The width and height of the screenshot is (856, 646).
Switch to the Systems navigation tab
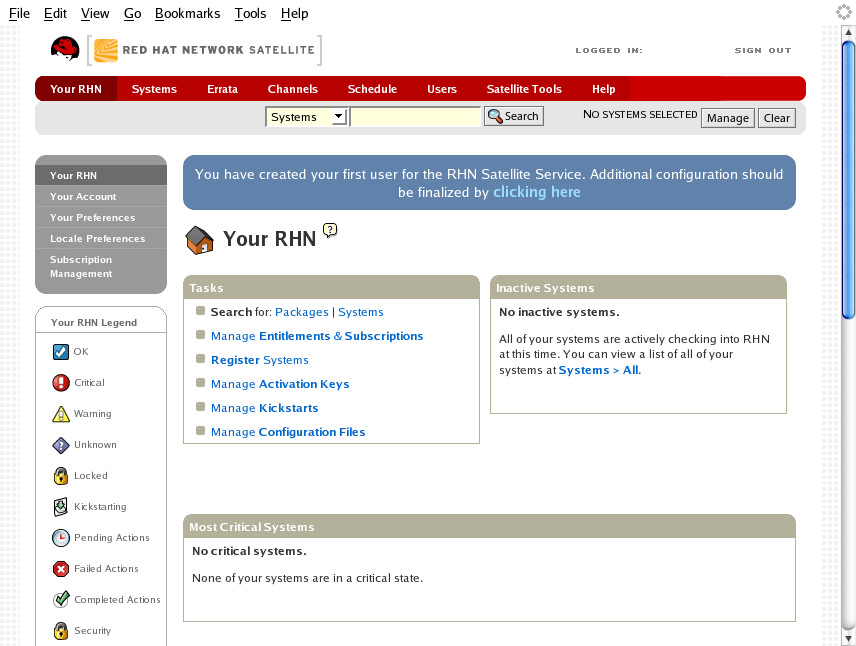point(154,89)
